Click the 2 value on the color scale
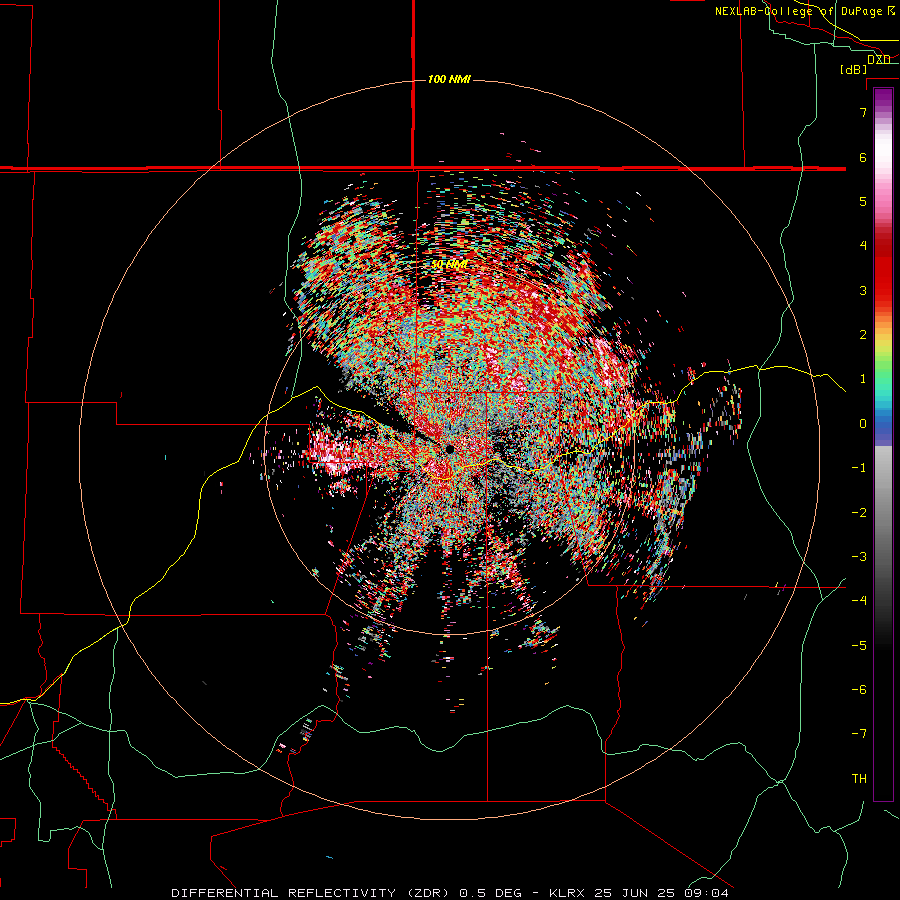Image resolution: width=900 pixels, height=900 pixels. [x=863, y=335]
